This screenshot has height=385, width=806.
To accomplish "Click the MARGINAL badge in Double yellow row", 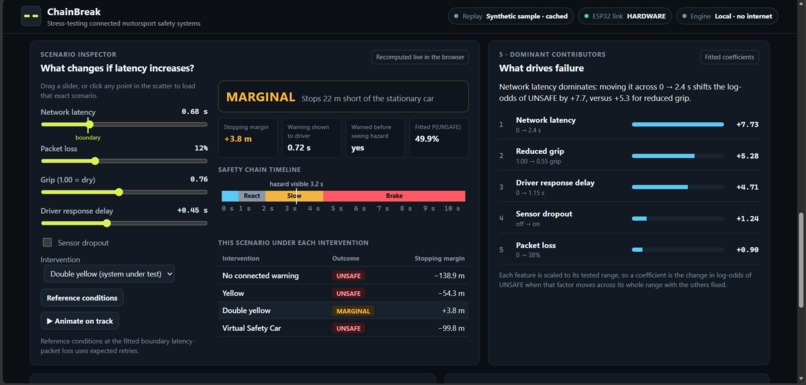I will click(x=353, y=311).
